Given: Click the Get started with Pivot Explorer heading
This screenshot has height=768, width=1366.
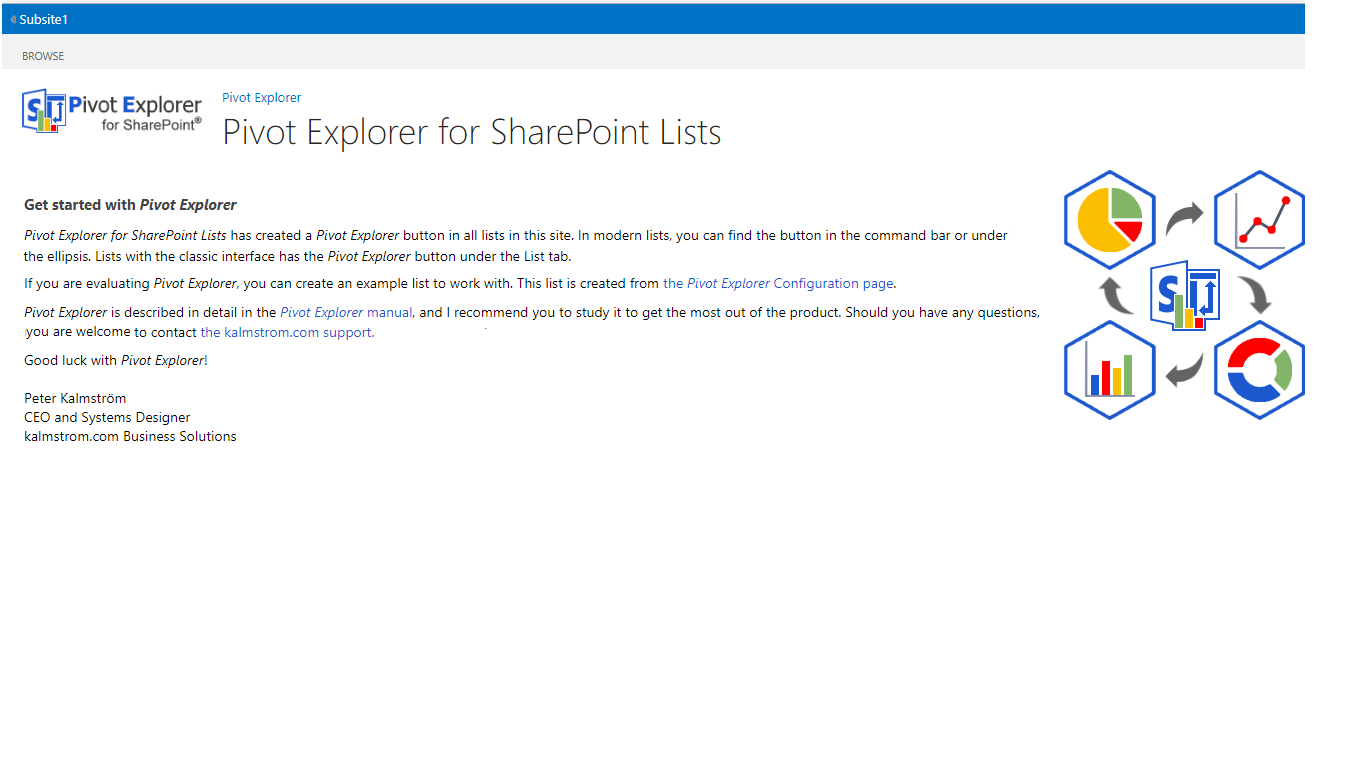Looking at the screenshot, I should [x=130, y=205].
